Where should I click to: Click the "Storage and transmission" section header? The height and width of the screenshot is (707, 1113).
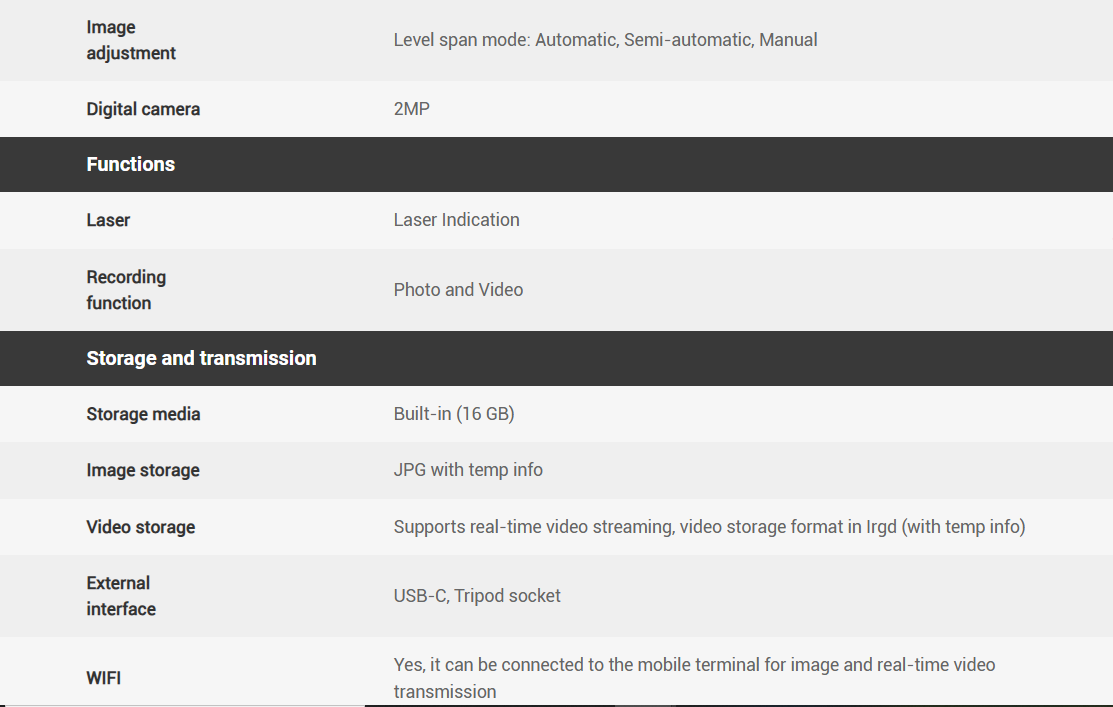[x=201, y=358]
